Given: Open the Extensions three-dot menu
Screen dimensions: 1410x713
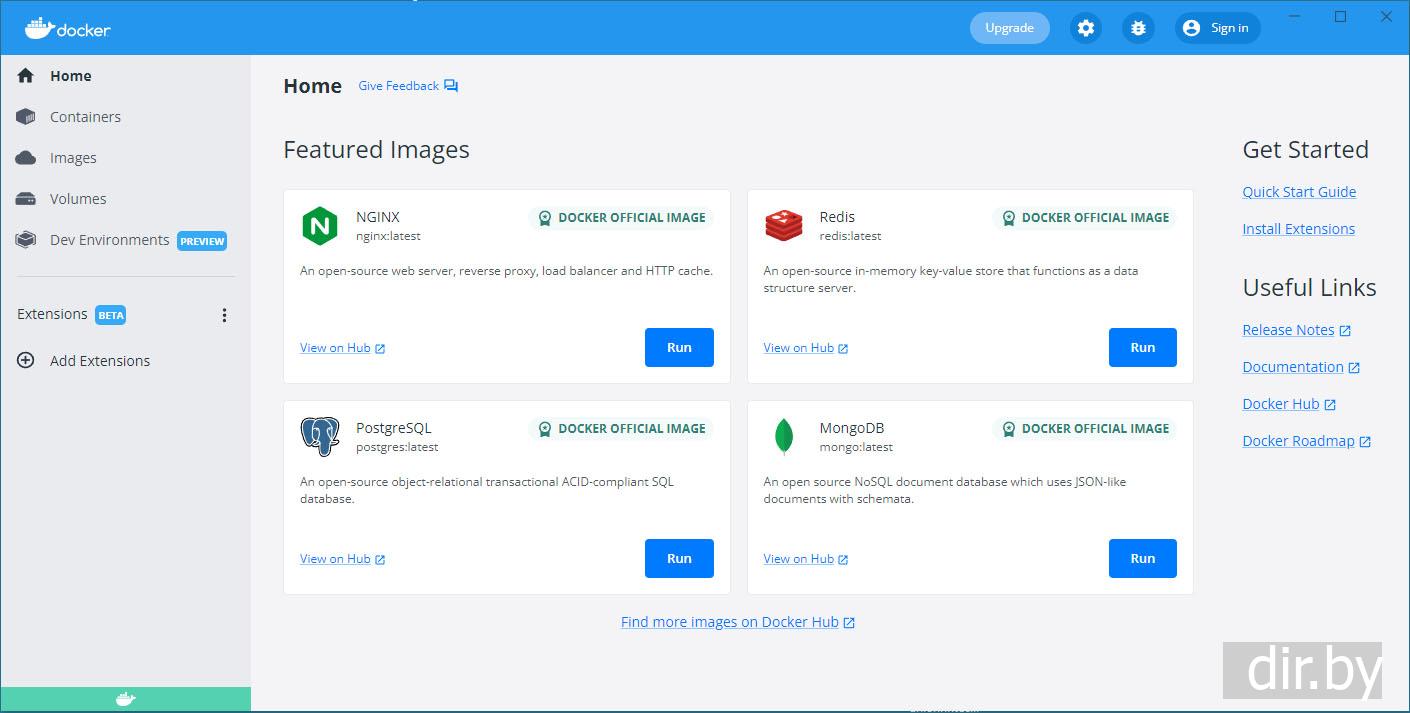Looking at the screenshot, I should pyautogui.click(x=224, y=315).
